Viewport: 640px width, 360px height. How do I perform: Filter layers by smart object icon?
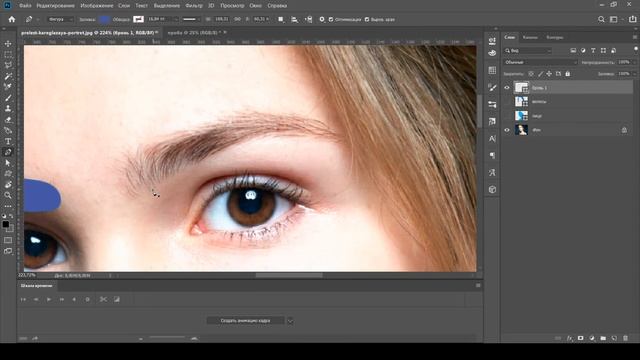[613, 50]
